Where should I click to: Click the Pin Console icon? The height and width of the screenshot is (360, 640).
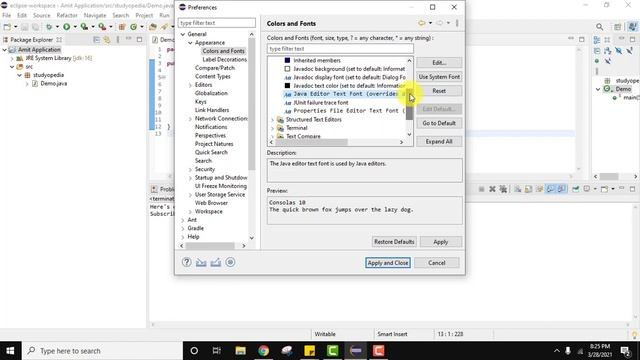[576, 189]
